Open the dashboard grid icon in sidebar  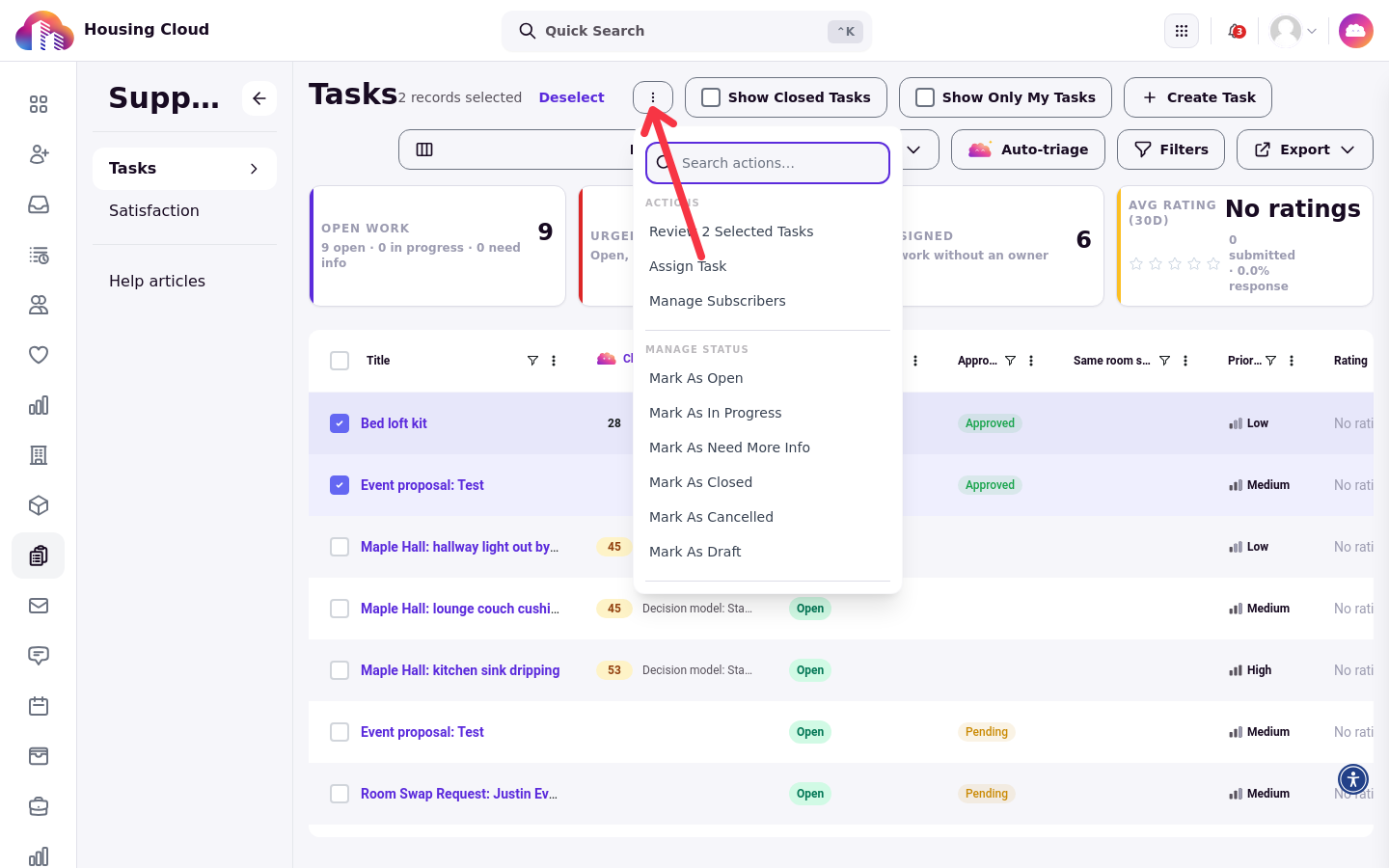click(x=39, y=104)
